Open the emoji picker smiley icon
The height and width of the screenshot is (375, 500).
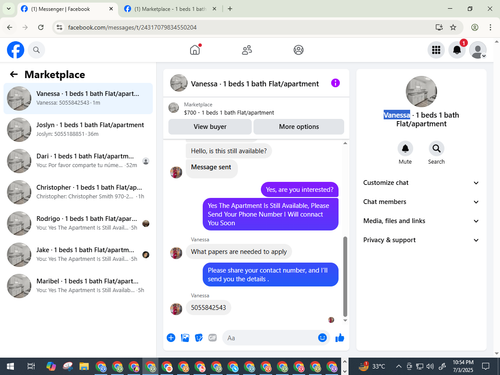322,338
